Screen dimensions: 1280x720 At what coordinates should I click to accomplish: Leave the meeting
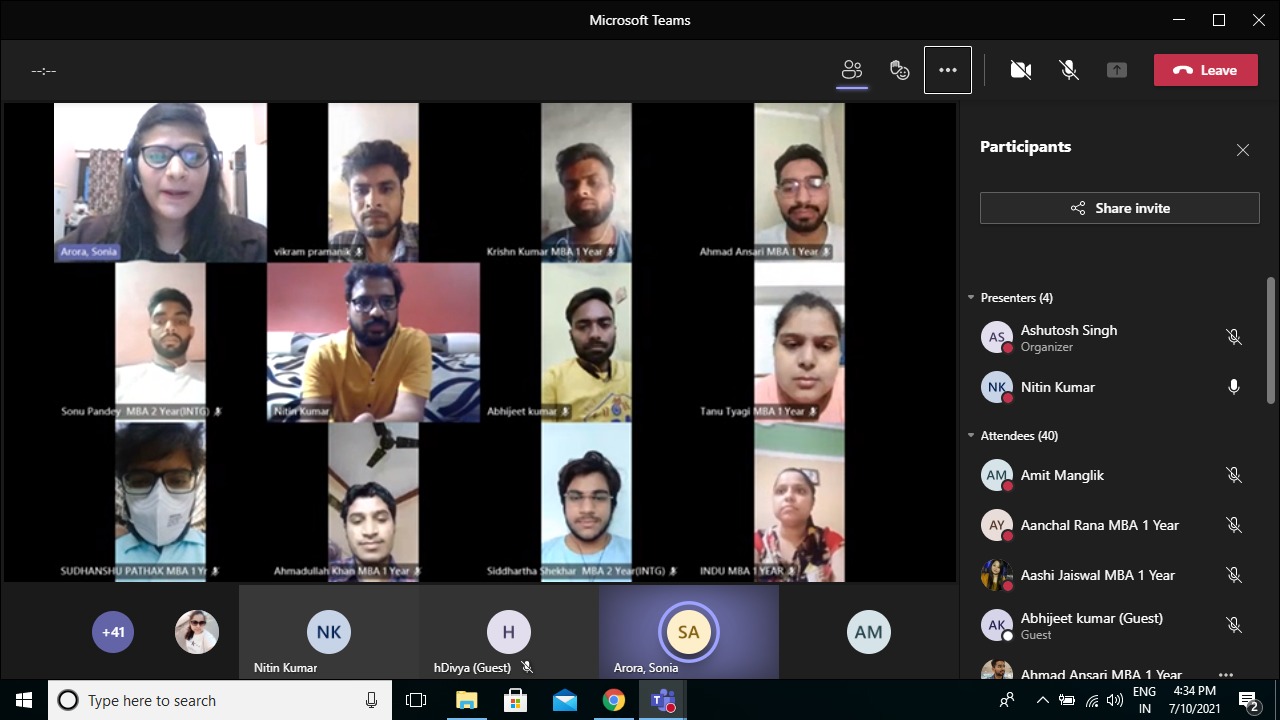pos(1205,70)
